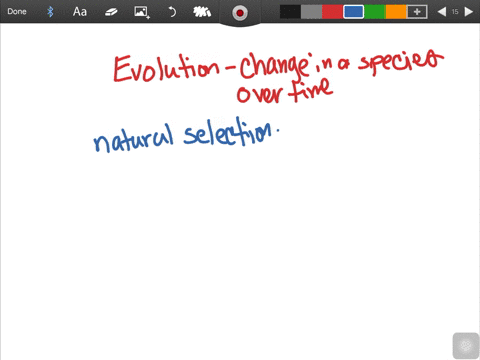Open the Bluetooth stylus settings
Screen dimensions: 480x360
tap(50, 12)
